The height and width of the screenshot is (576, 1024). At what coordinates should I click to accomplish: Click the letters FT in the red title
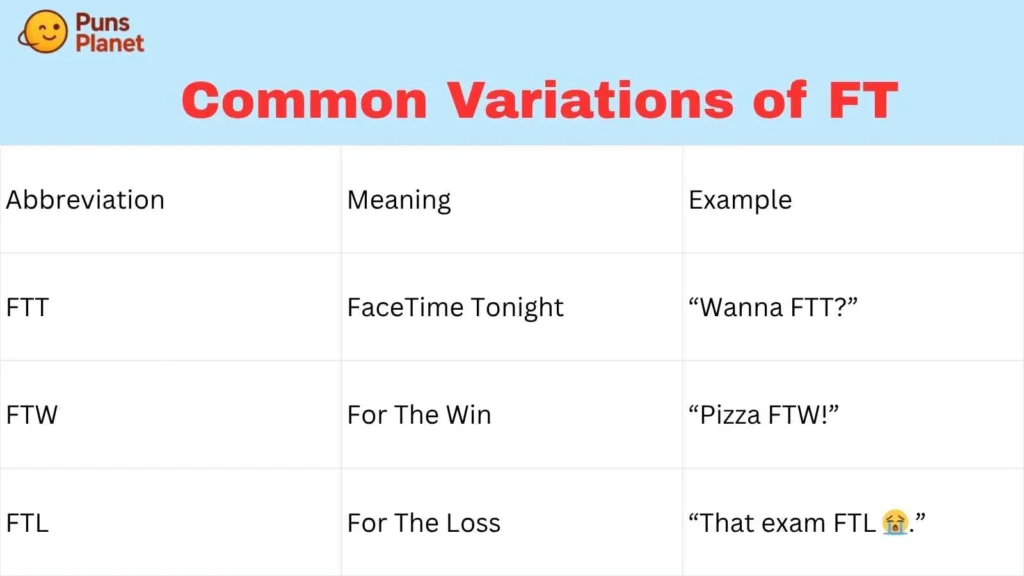pyautogui.click(x=863, y=101)
